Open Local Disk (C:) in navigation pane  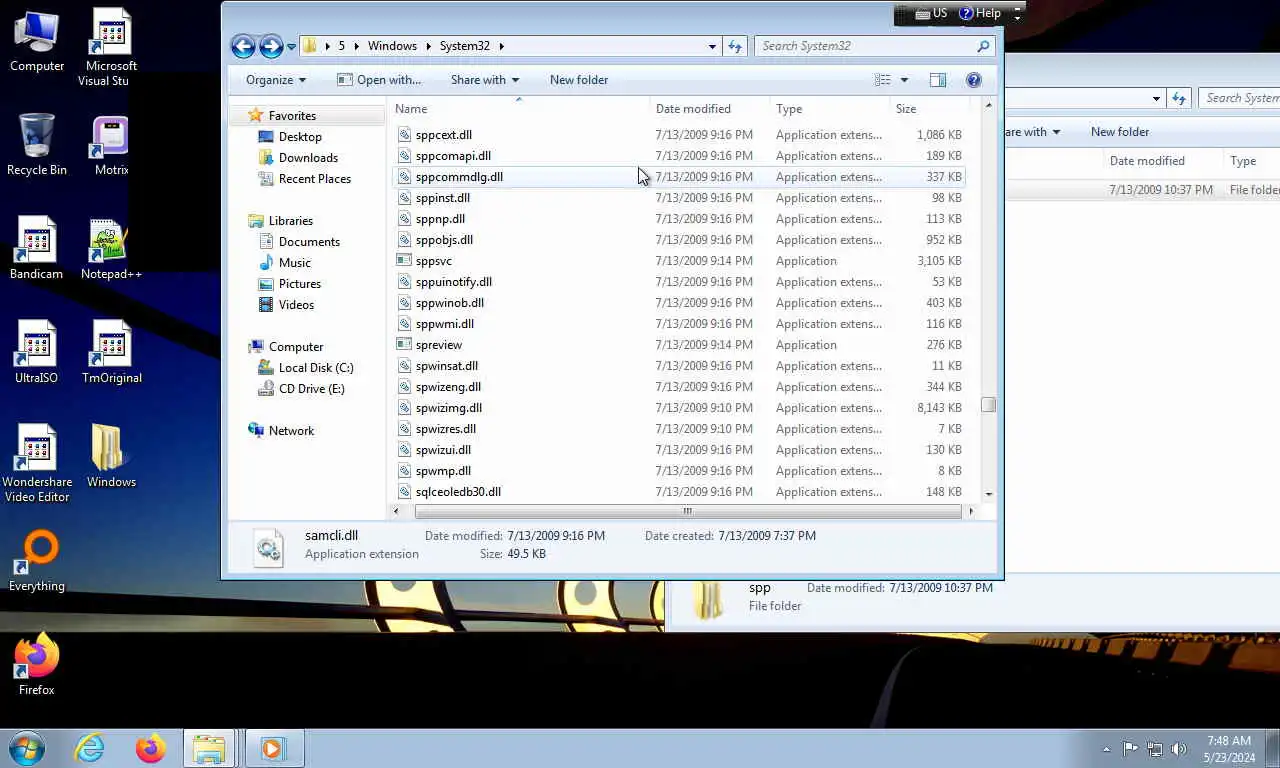[316, 368]
